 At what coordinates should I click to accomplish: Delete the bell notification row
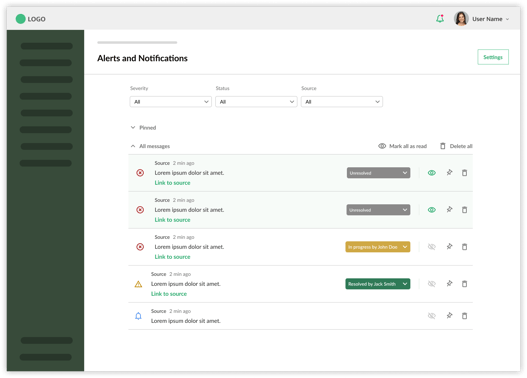(464, 316)
